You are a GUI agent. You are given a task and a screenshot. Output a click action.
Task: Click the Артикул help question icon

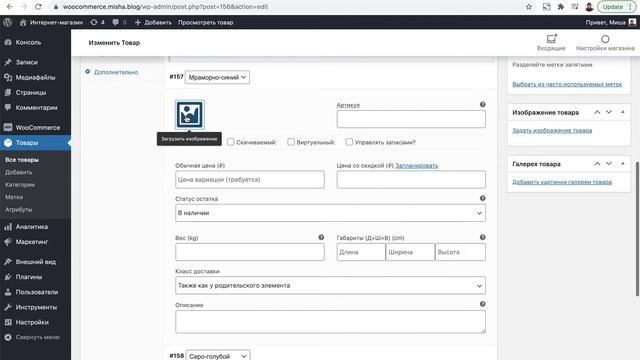point(482,104)
